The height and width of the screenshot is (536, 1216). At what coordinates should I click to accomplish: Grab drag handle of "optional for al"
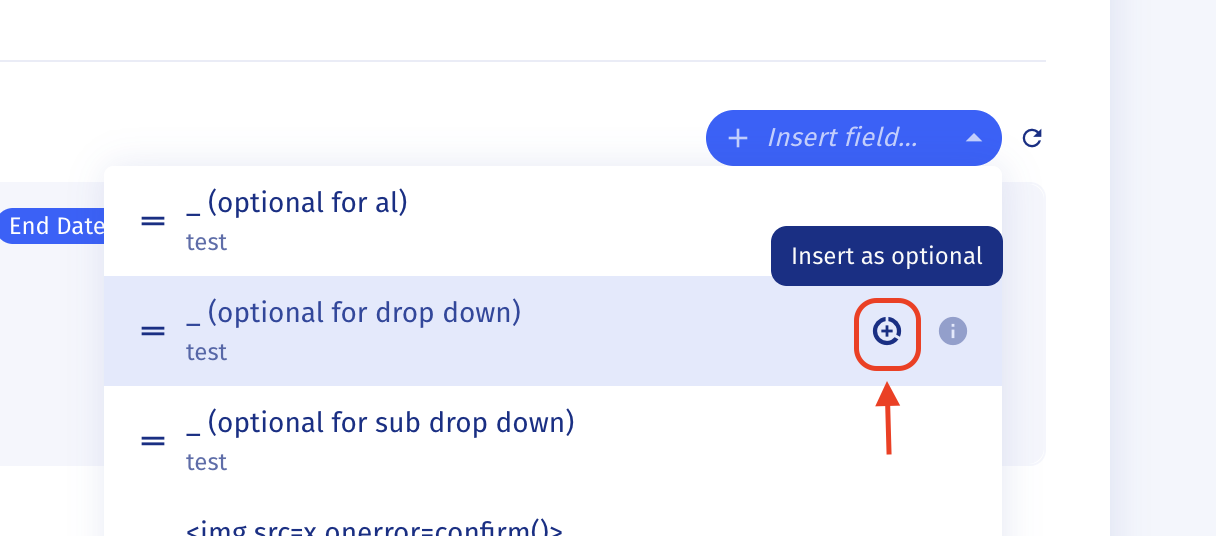(x=153, y=221)
